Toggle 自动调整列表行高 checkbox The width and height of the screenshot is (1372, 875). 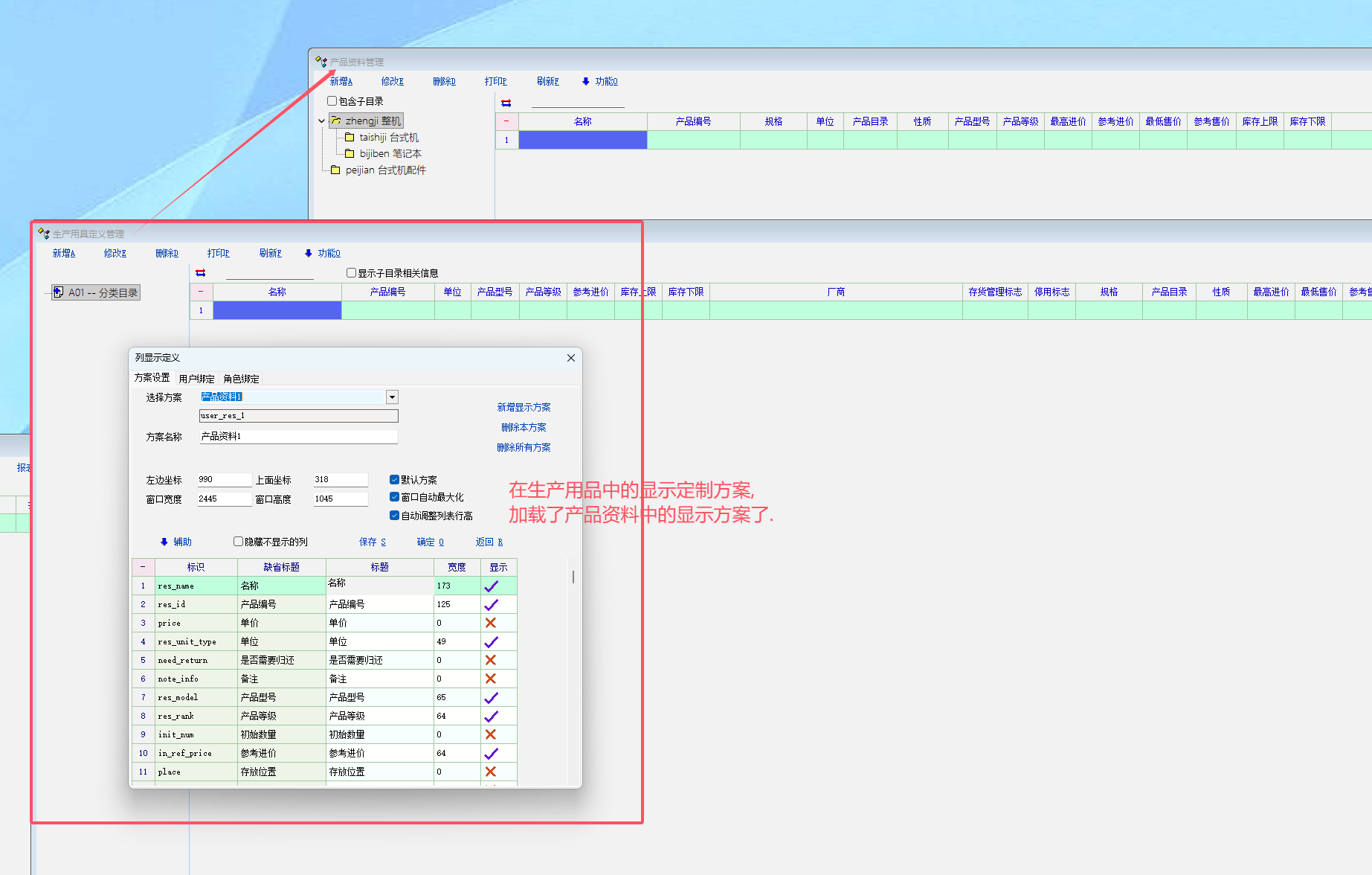click(395, 516)
